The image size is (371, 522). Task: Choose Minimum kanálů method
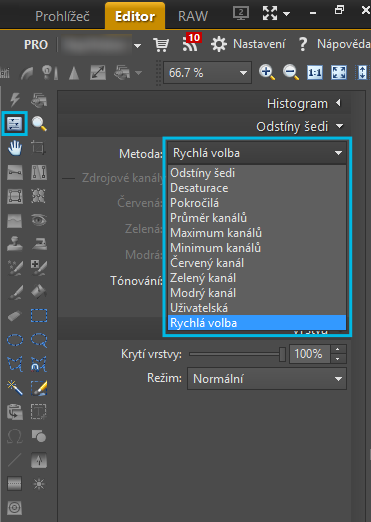click(257, 248)
